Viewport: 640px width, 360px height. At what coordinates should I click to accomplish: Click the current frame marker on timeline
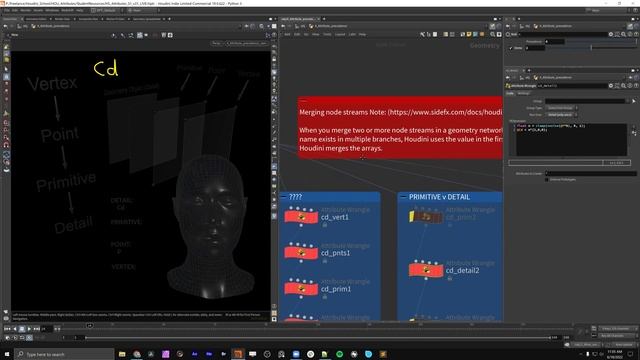[x=89, y=325]
